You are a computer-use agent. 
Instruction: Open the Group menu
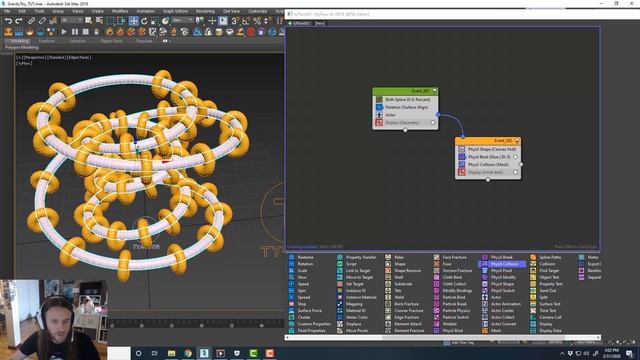pos(58,11)
